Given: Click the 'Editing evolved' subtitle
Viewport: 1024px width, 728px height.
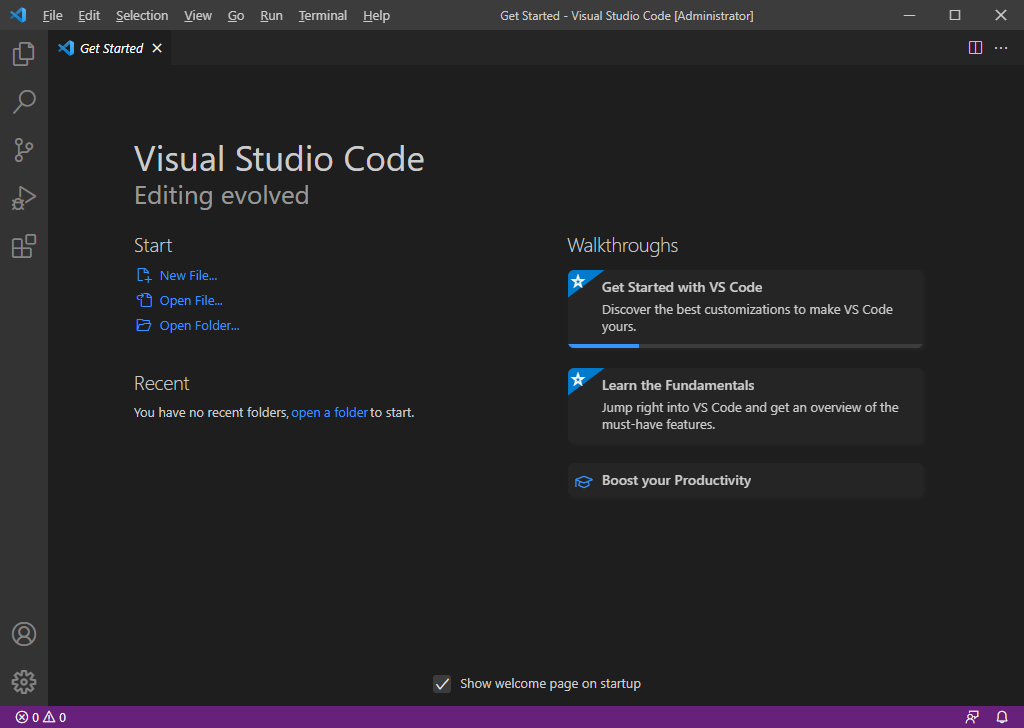Looking at the screenshot, I should click(221, 195).
